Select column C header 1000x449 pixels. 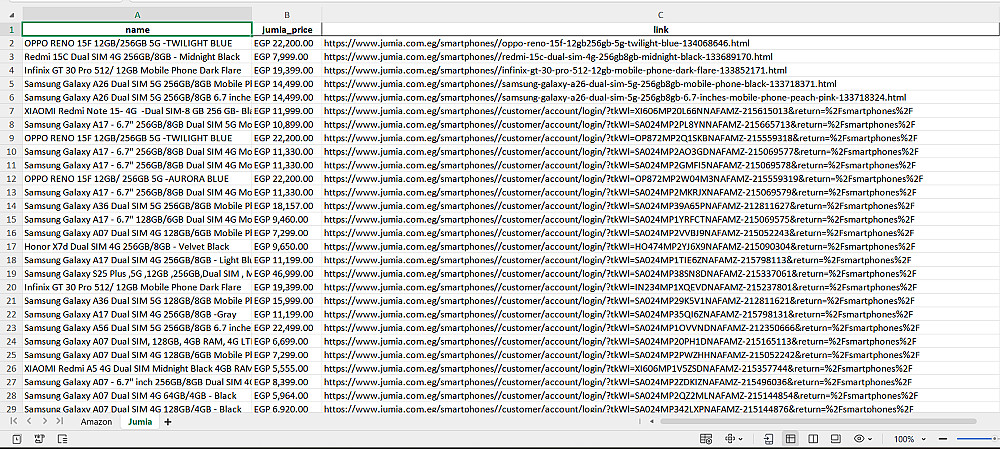661,13
